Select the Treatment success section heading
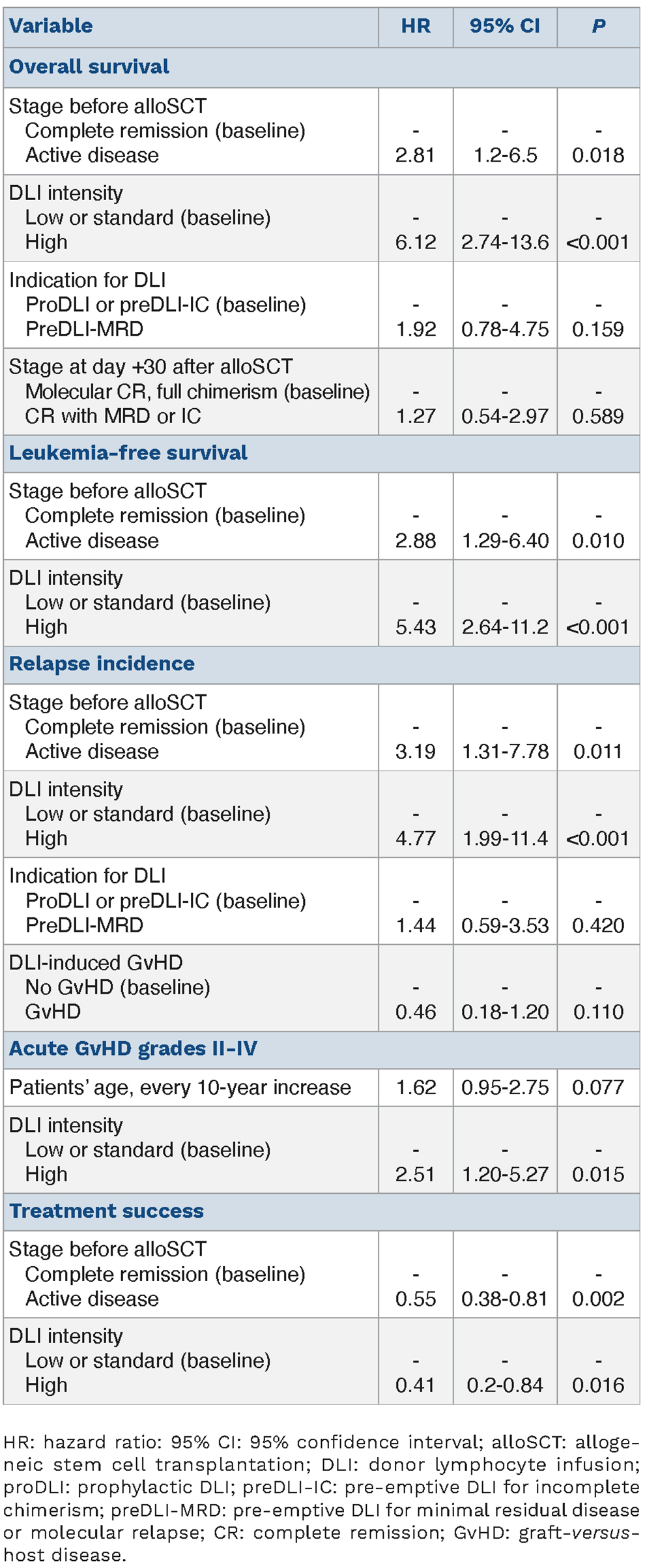The image size is (645, 1568). tap(106, 1211)
